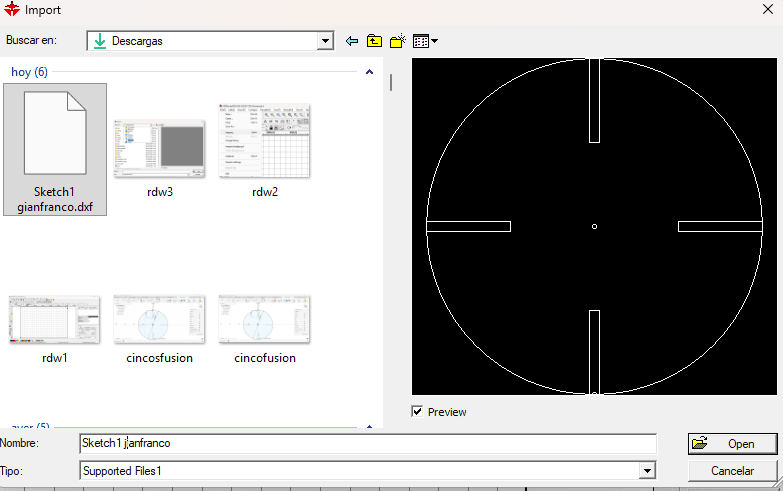783x491 pixels.
Task: Open the view menu dropdown
Action: click(x=425, y=41)
